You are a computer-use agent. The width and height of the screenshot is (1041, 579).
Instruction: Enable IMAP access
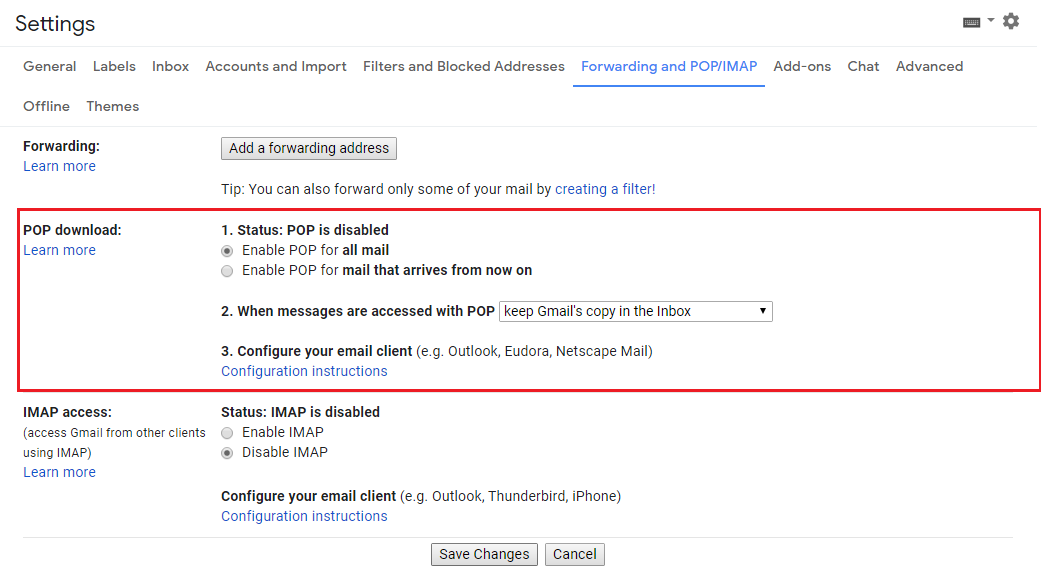(227, 432)
